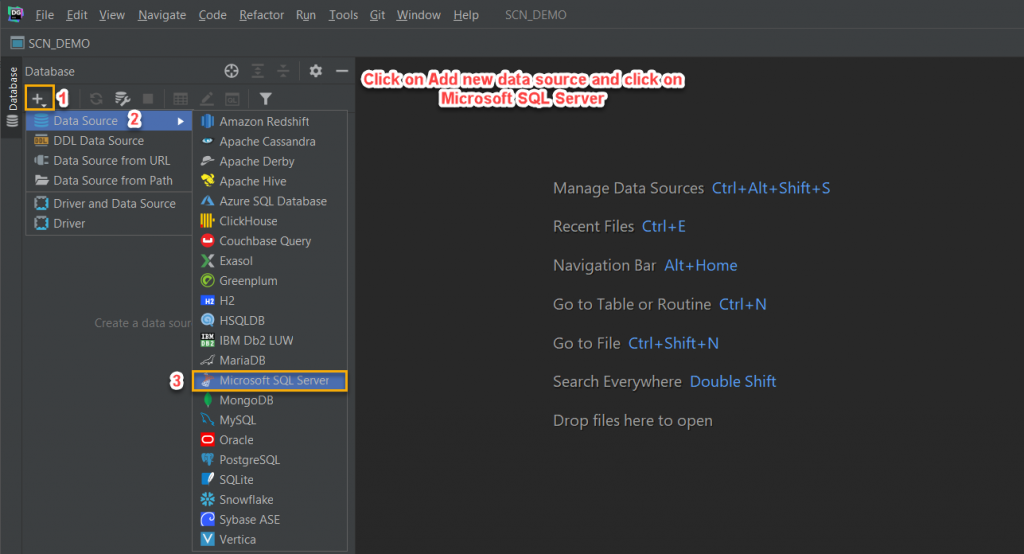Open the Git menu
This screenshot has height=554, width=1024.
point(377,14)
